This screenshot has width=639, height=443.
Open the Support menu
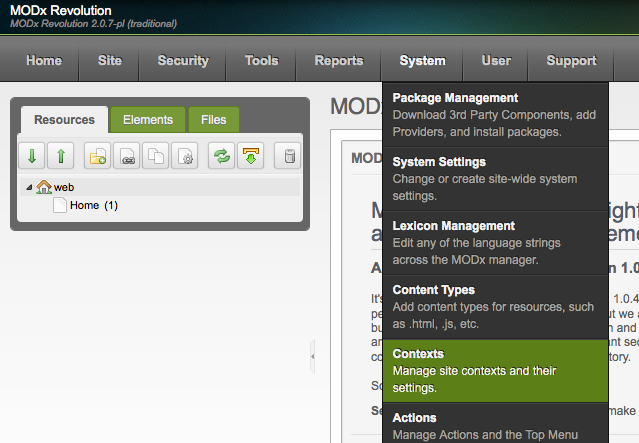pyautogui.click(x=571, y=60)
